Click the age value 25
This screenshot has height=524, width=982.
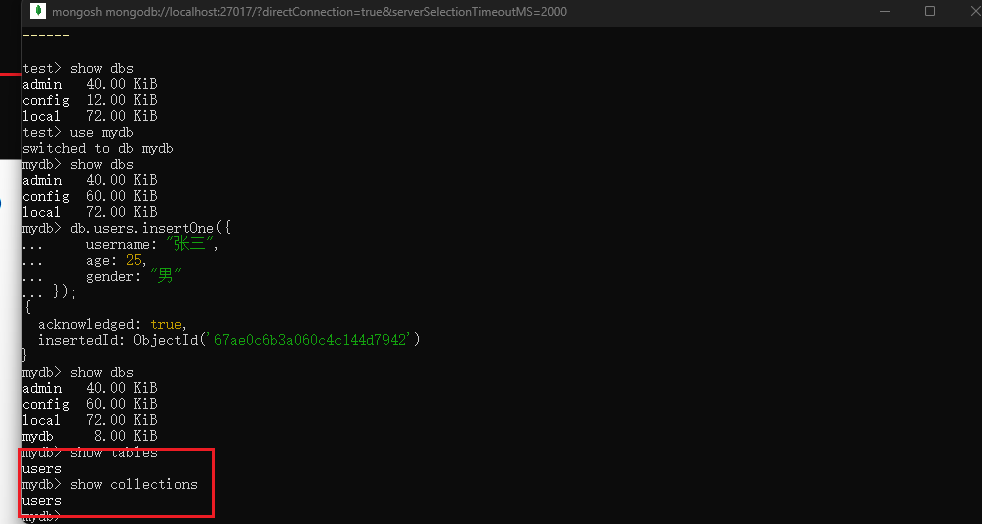pos(135,260)
